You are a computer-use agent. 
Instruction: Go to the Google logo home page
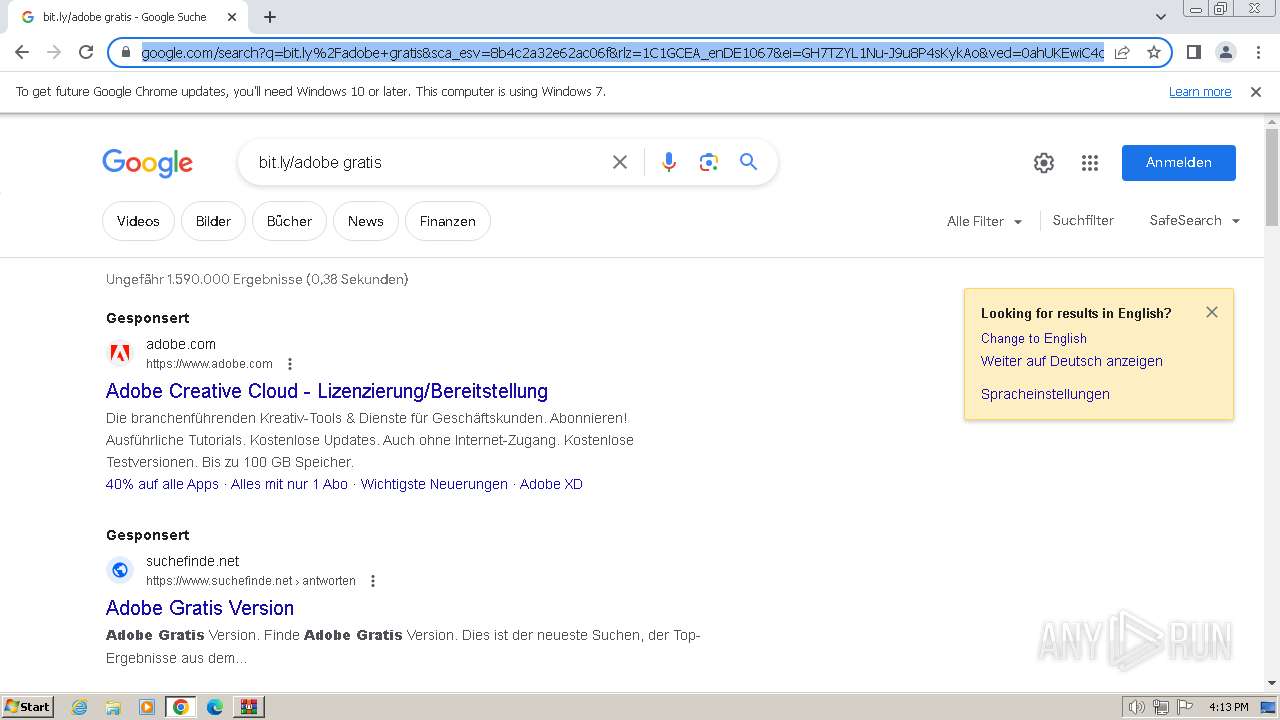[147, 163]
